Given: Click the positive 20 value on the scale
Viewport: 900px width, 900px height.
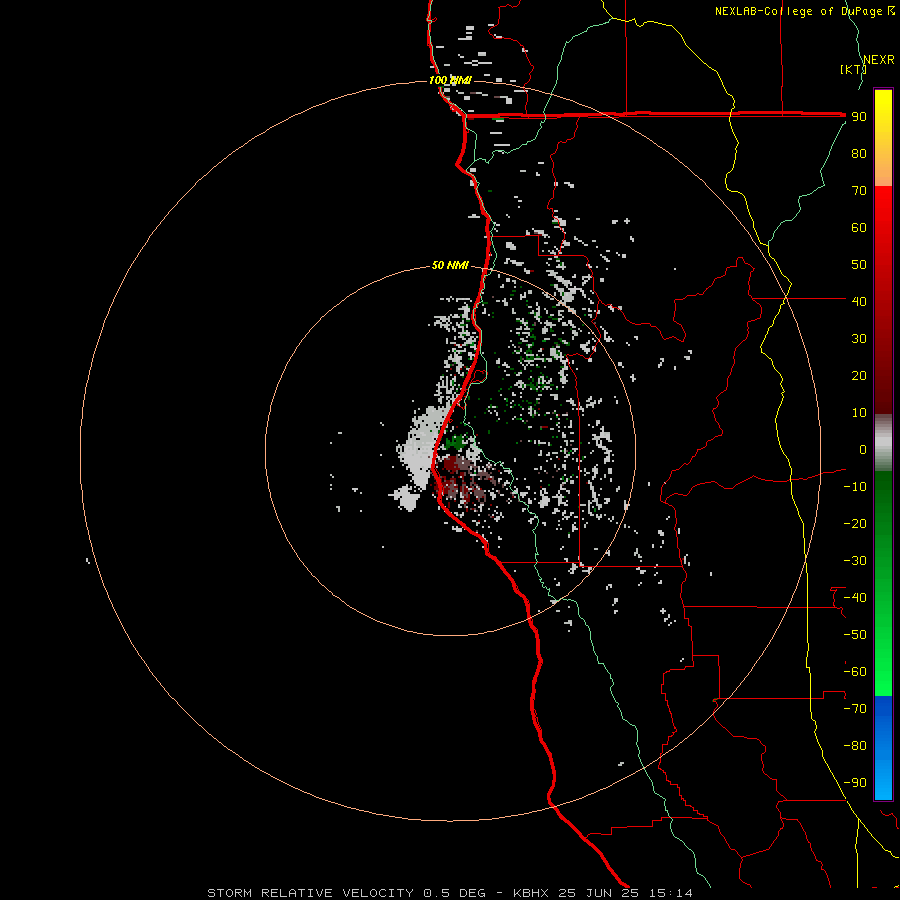Looking at the screenshot, I should point(859,375).
